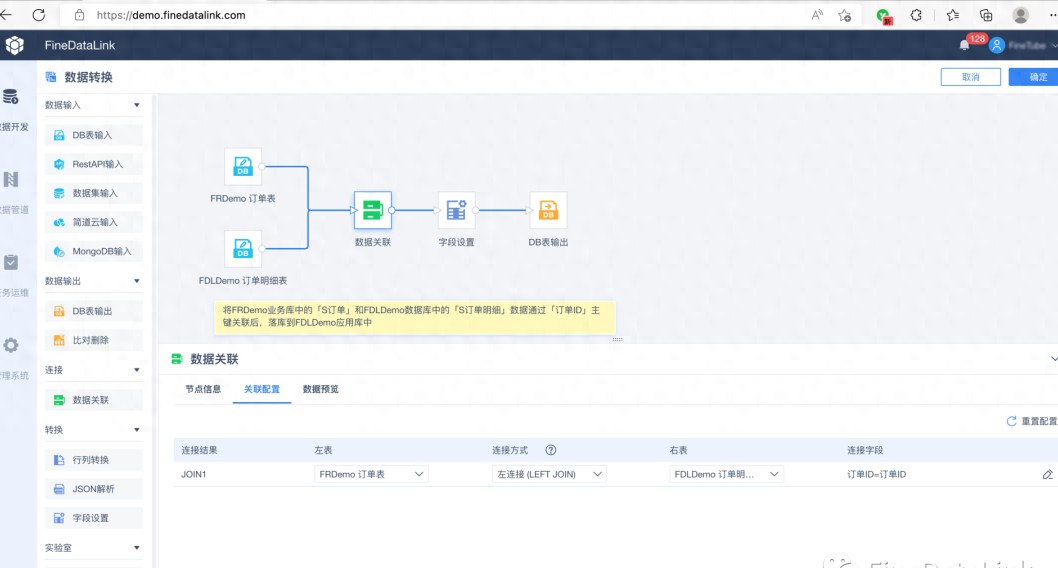Pick 行列转换 operator

[94, 459]
